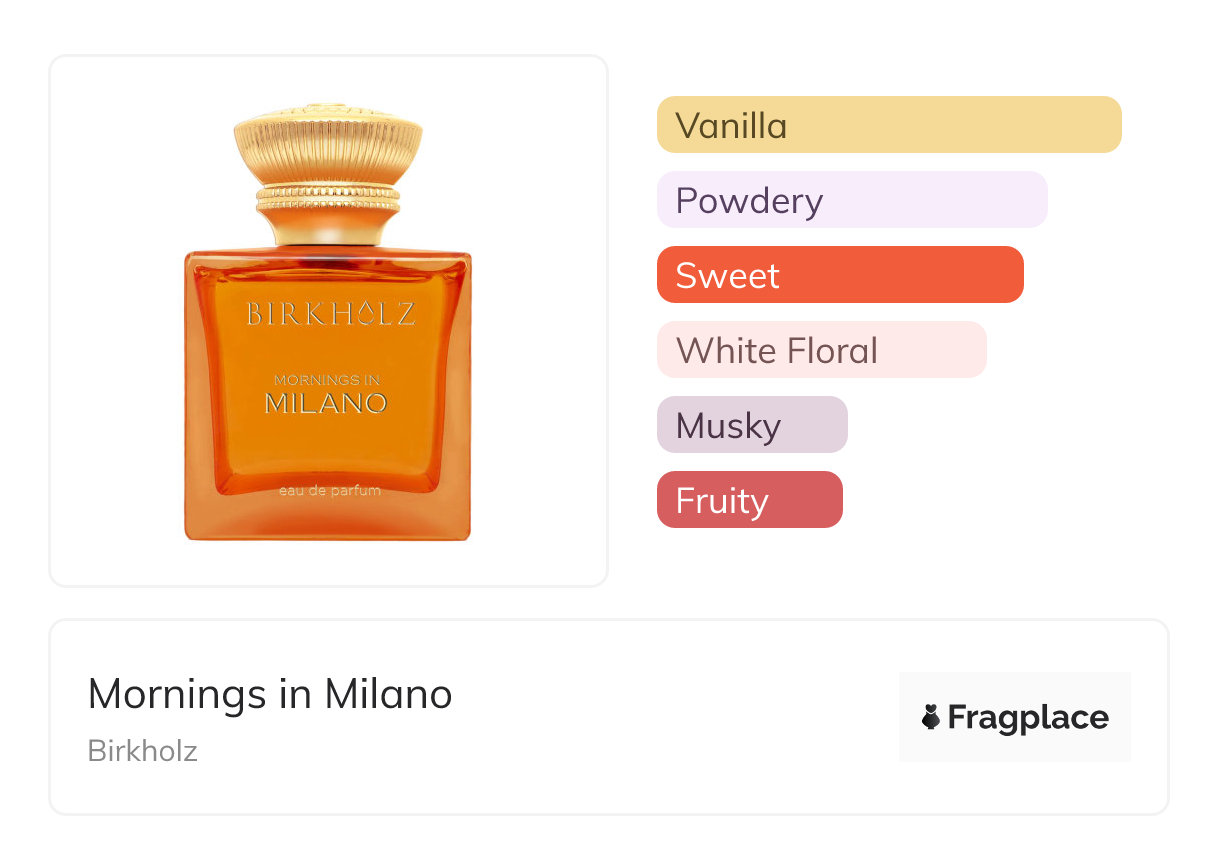Click the small 'MORNINGS IN' text on the bottle

(326, 380)
